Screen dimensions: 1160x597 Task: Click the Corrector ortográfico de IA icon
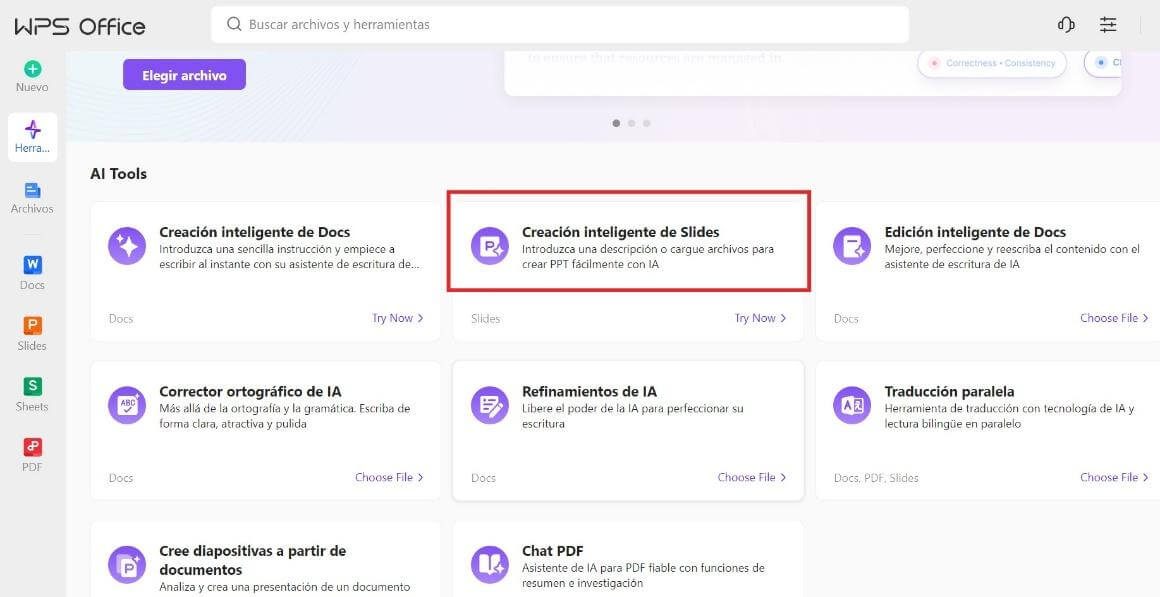127,405
